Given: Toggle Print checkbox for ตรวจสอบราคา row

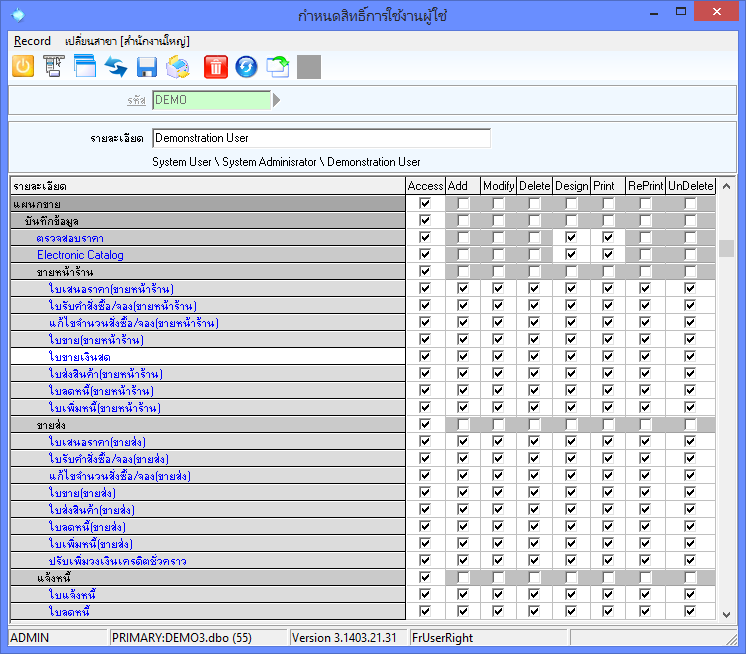Looking at the screenshot, I should [608, 238].
